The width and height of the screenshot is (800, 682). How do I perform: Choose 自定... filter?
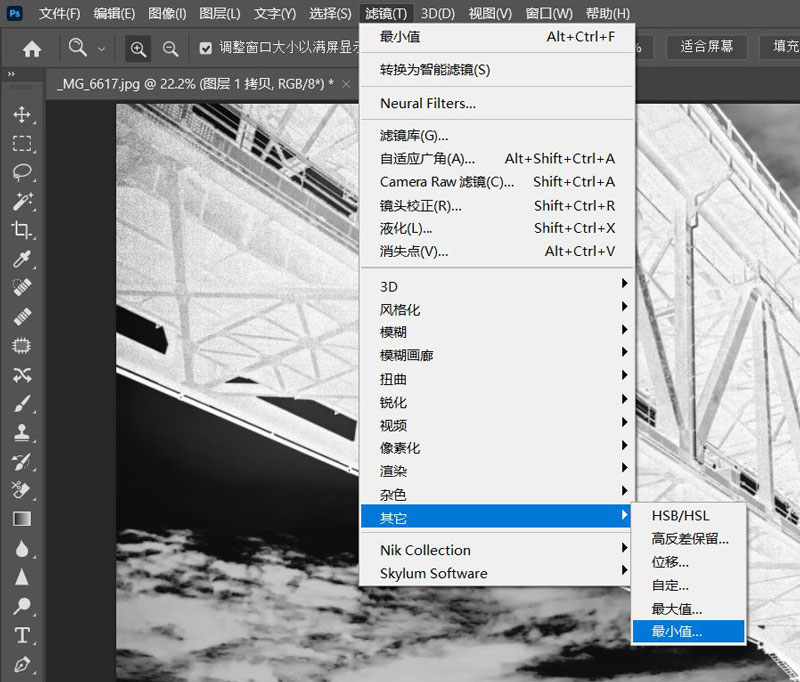click(688, 585)
